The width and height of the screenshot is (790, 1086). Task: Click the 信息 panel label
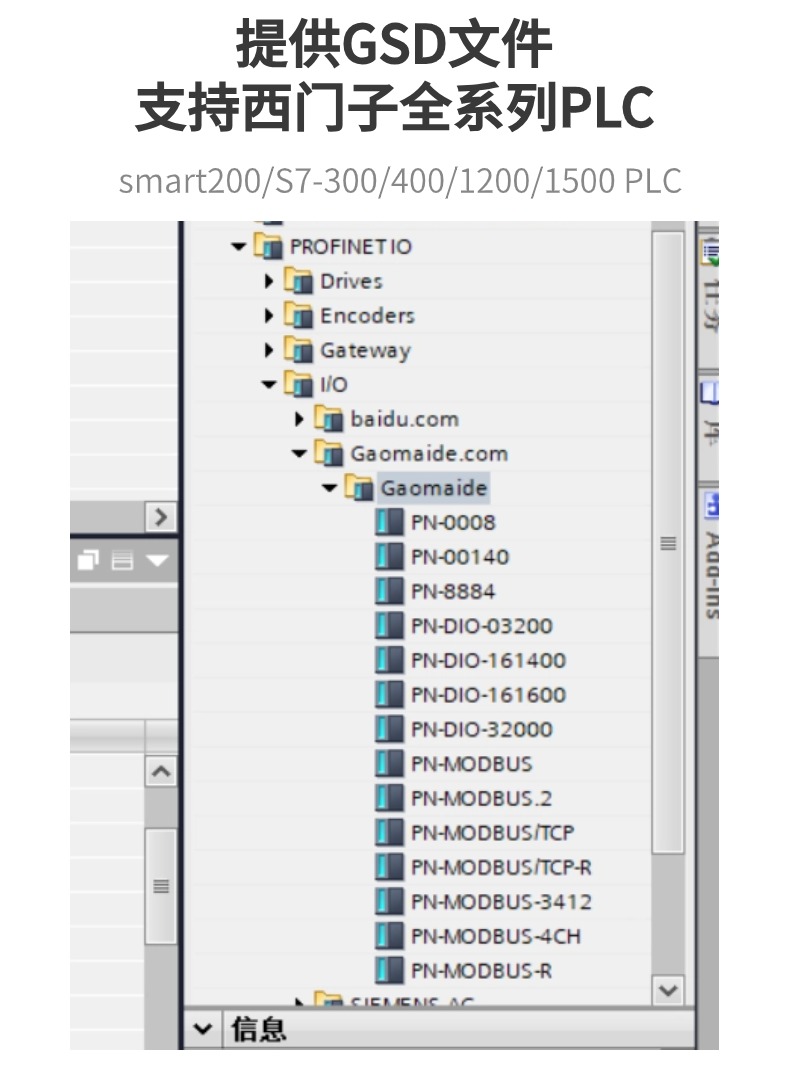[258, 1029]
